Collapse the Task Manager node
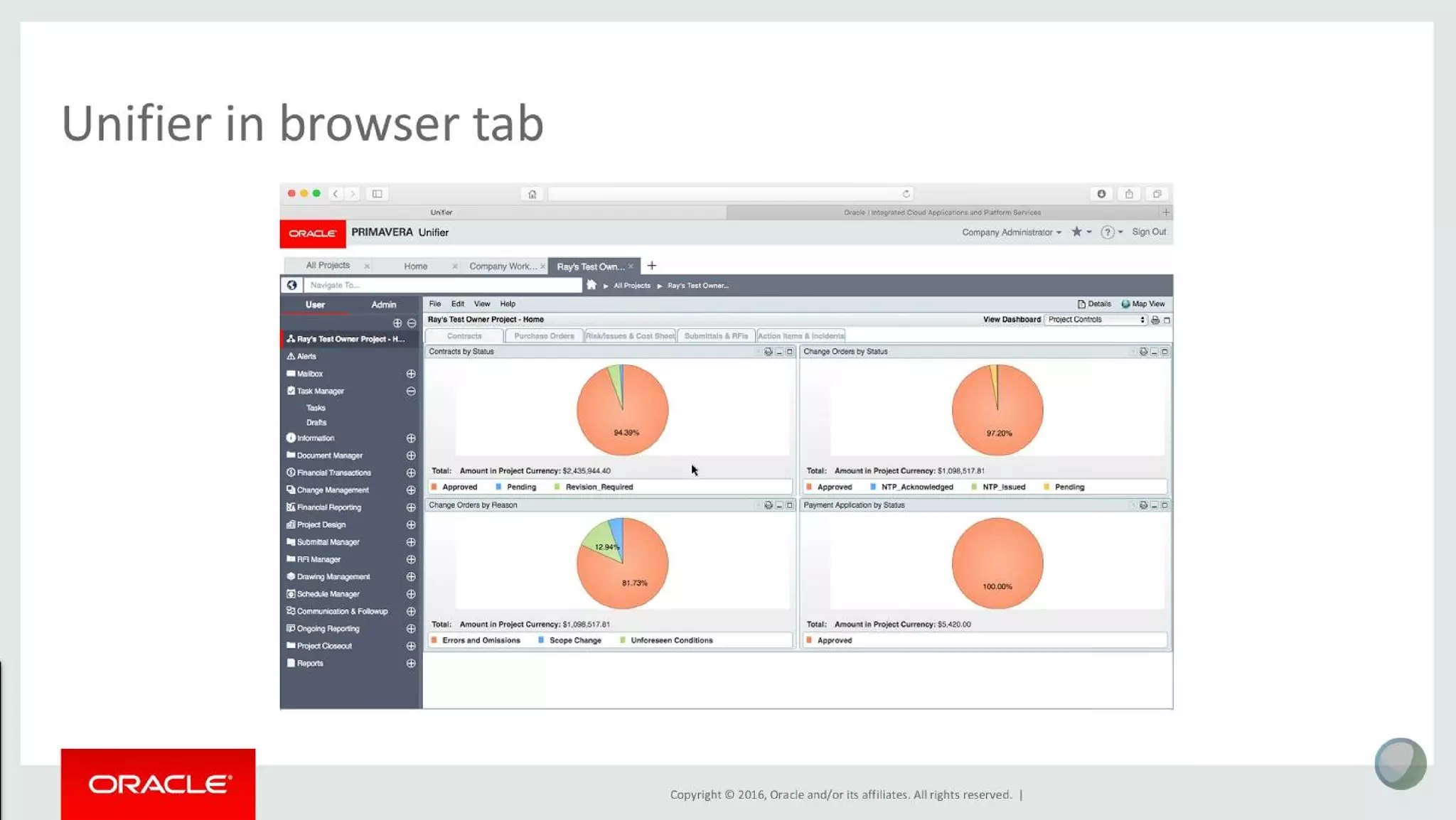 tap(411, 391)
